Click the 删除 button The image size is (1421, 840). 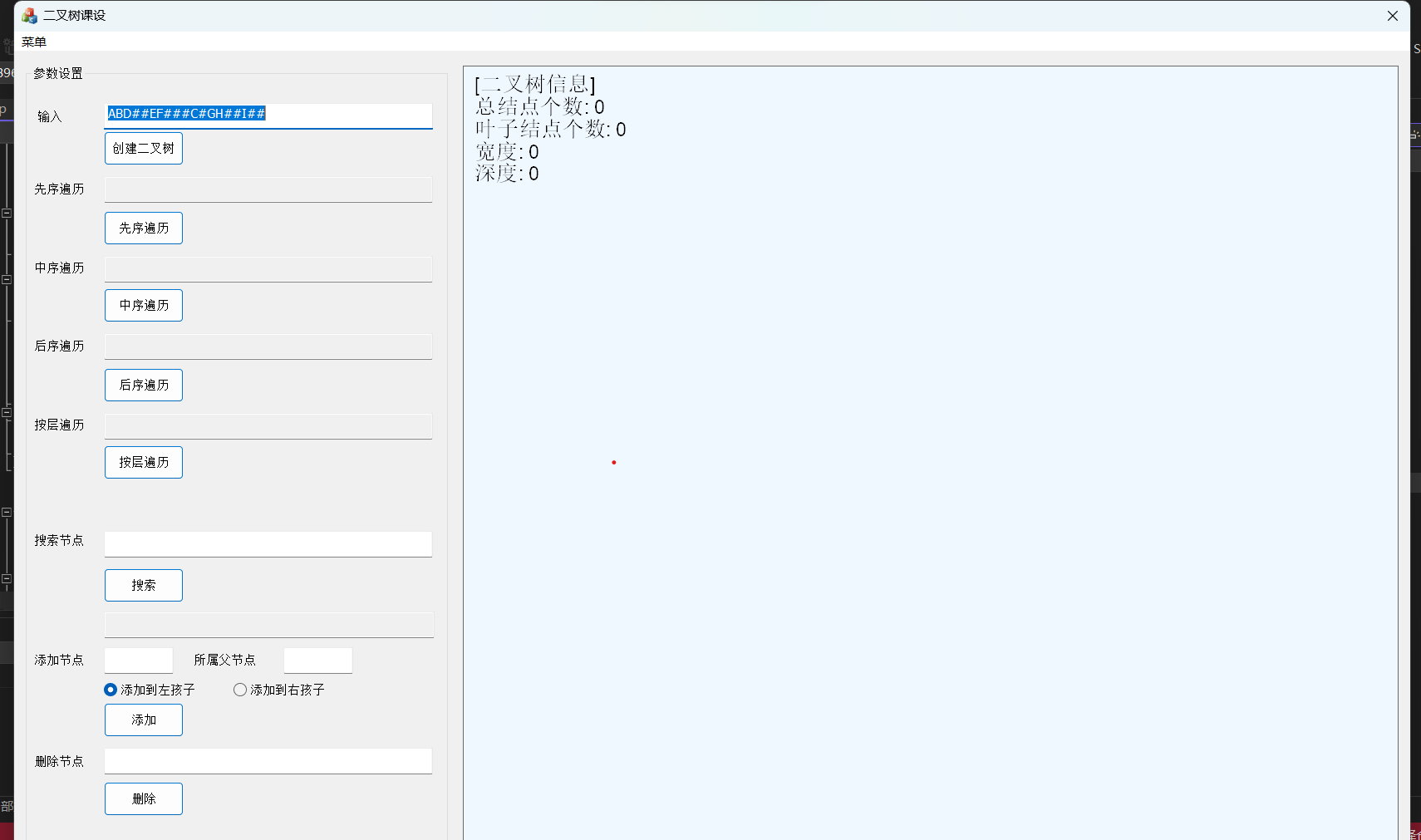tap(144, 799)
